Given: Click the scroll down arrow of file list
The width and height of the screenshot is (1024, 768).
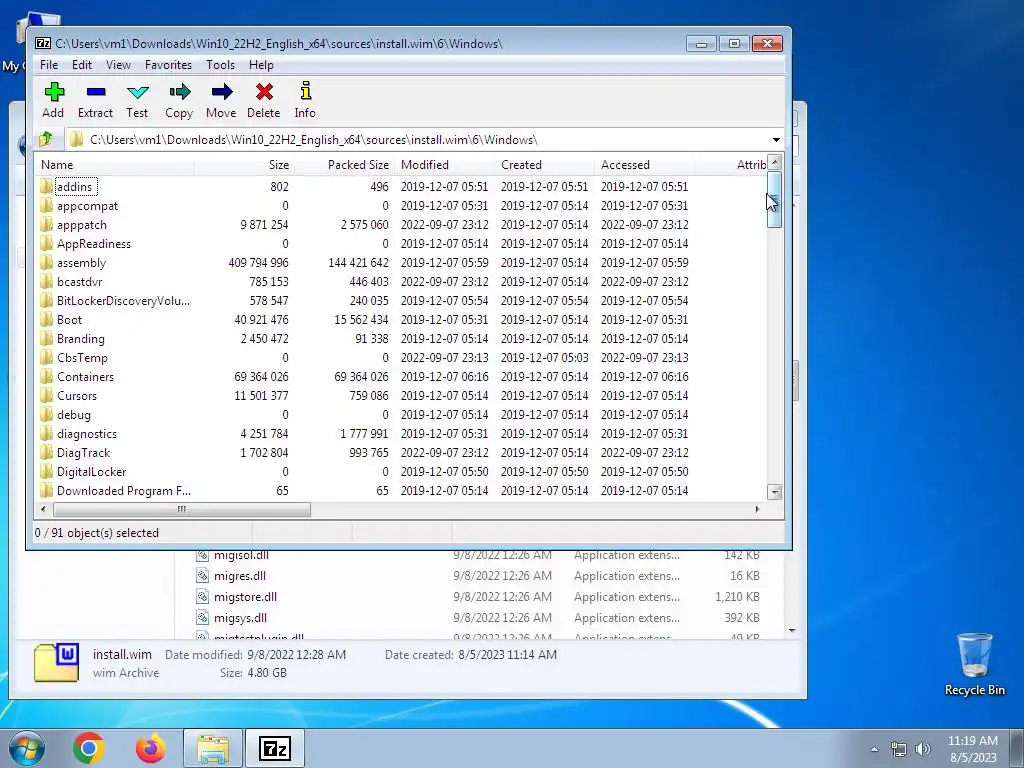Looking at the screenshot, I should click(x=775, y=492).
